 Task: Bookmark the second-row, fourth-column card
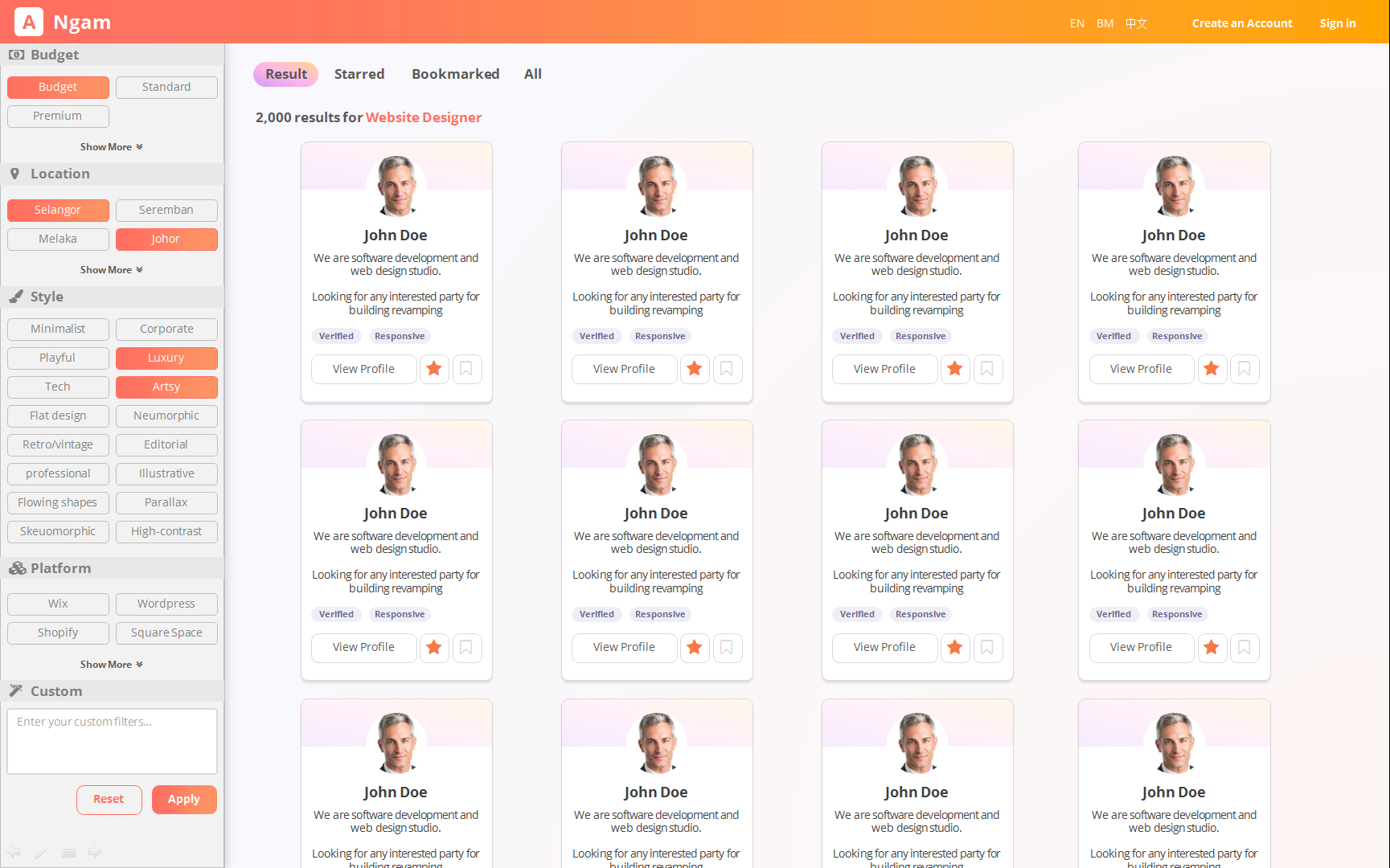[x=1244, y=648]
